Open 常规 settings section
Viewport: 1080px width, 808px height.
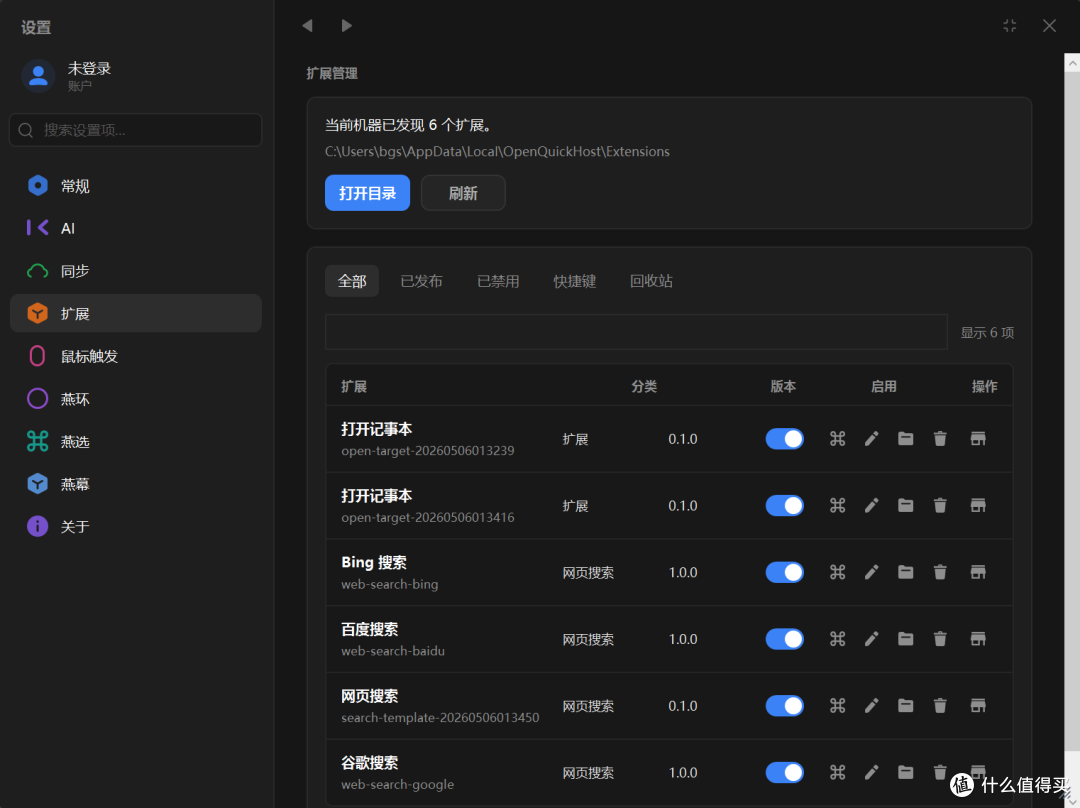(x=136, y=186)
